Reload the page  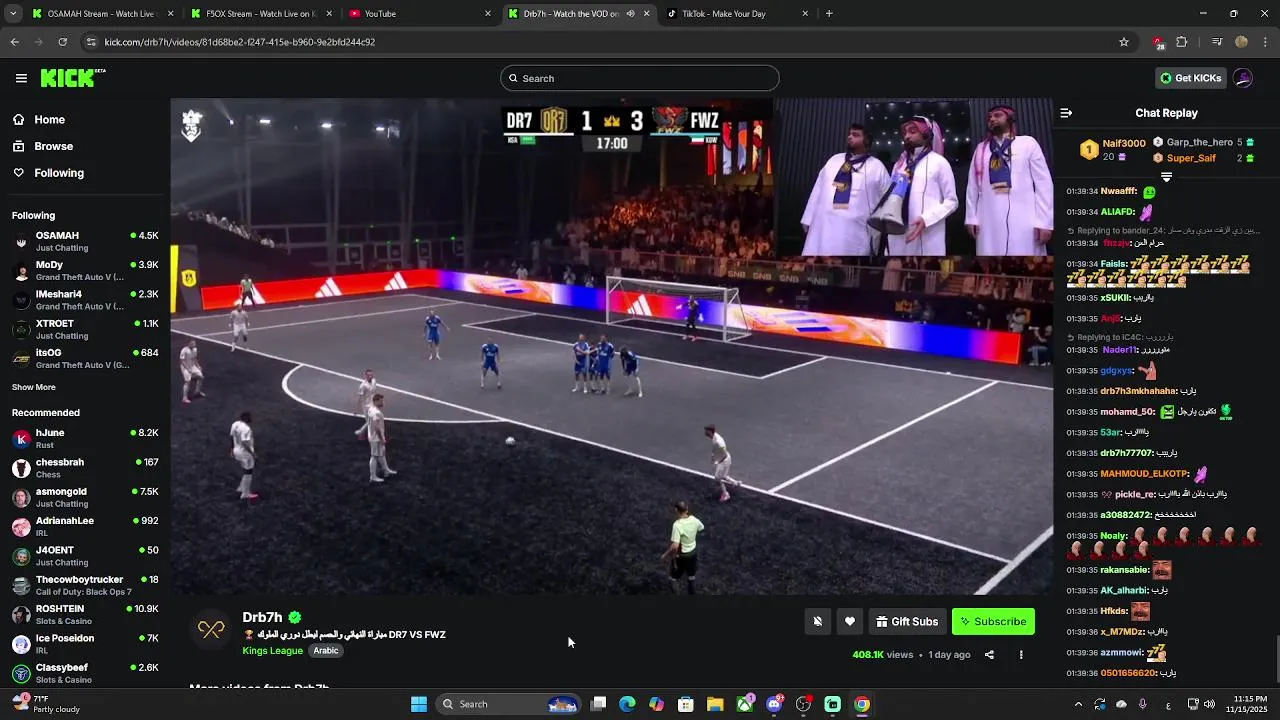62,42
